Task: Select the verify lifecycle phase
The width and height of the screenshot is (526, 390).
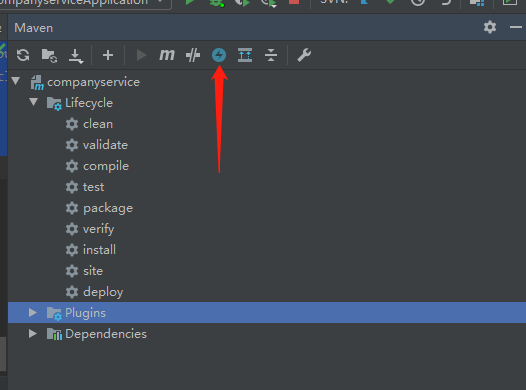Action: point(99,229)
